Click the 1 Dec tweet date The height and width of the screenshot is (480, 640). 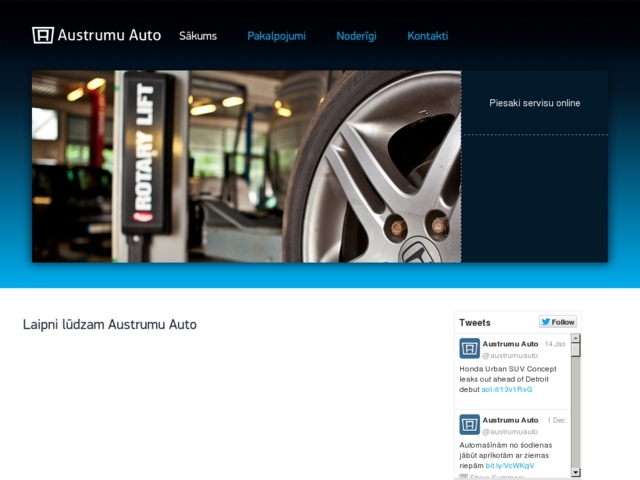(556, 420)
